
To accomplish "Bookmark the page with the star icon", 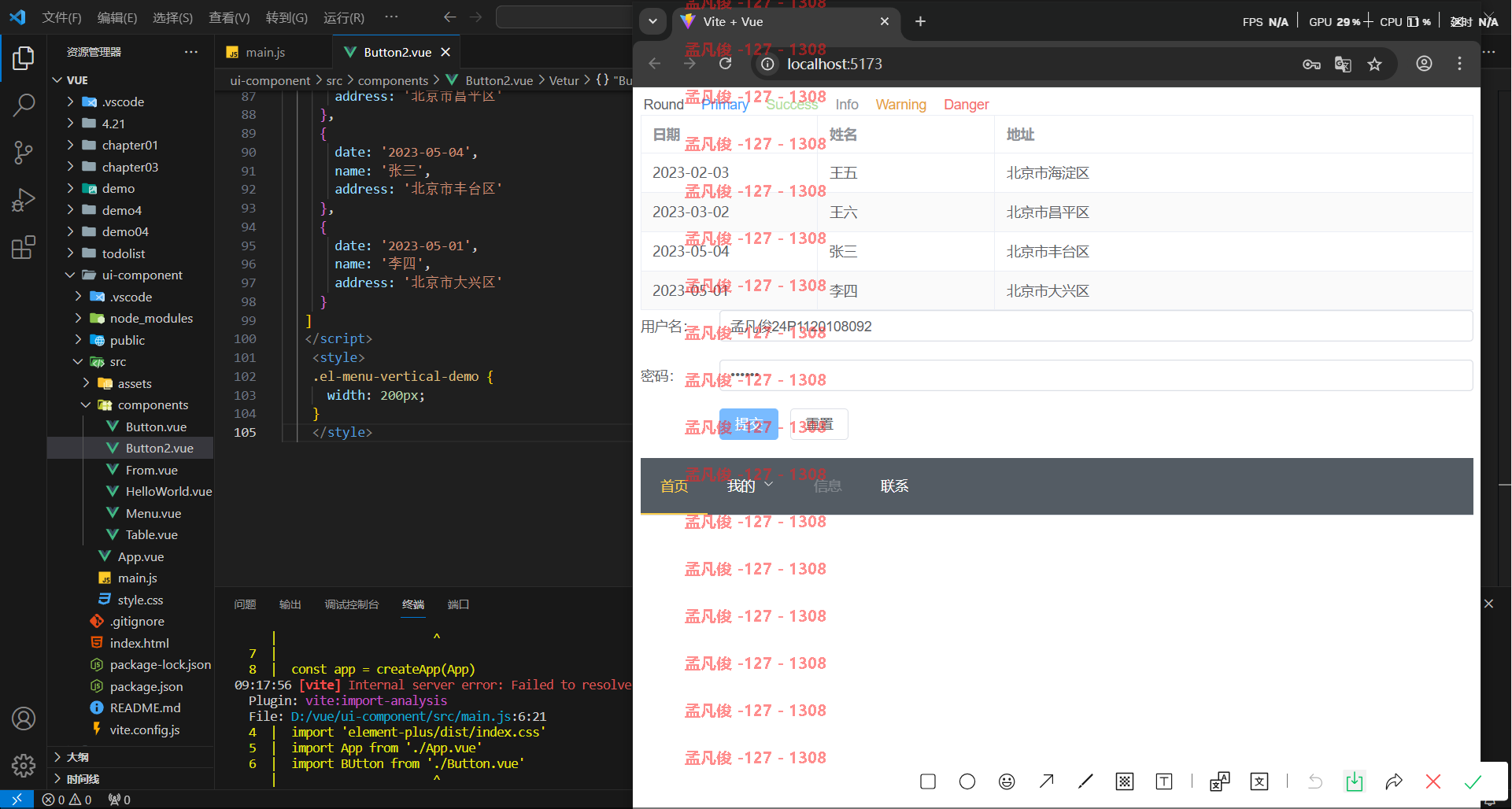I will point(1374,65).
